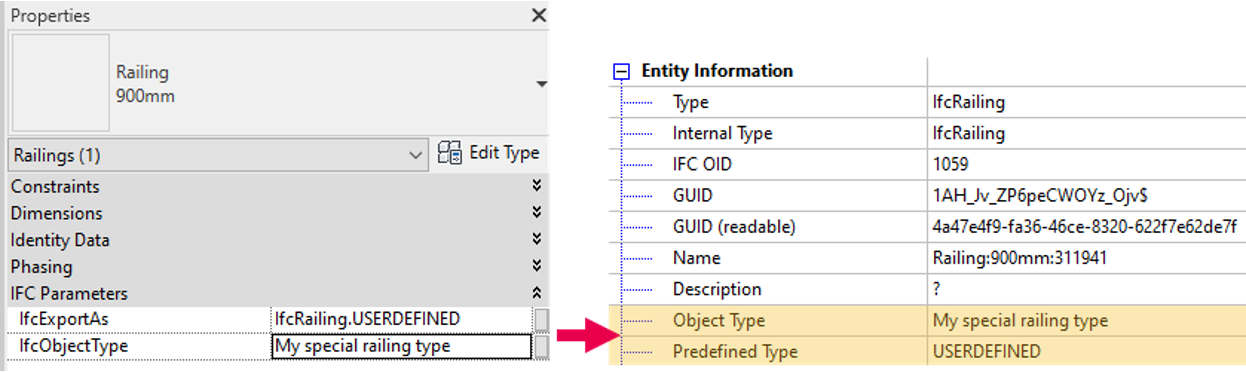1246x372 pixels.
Task: Select the Object Type row label
Action: tap(719, 320)
